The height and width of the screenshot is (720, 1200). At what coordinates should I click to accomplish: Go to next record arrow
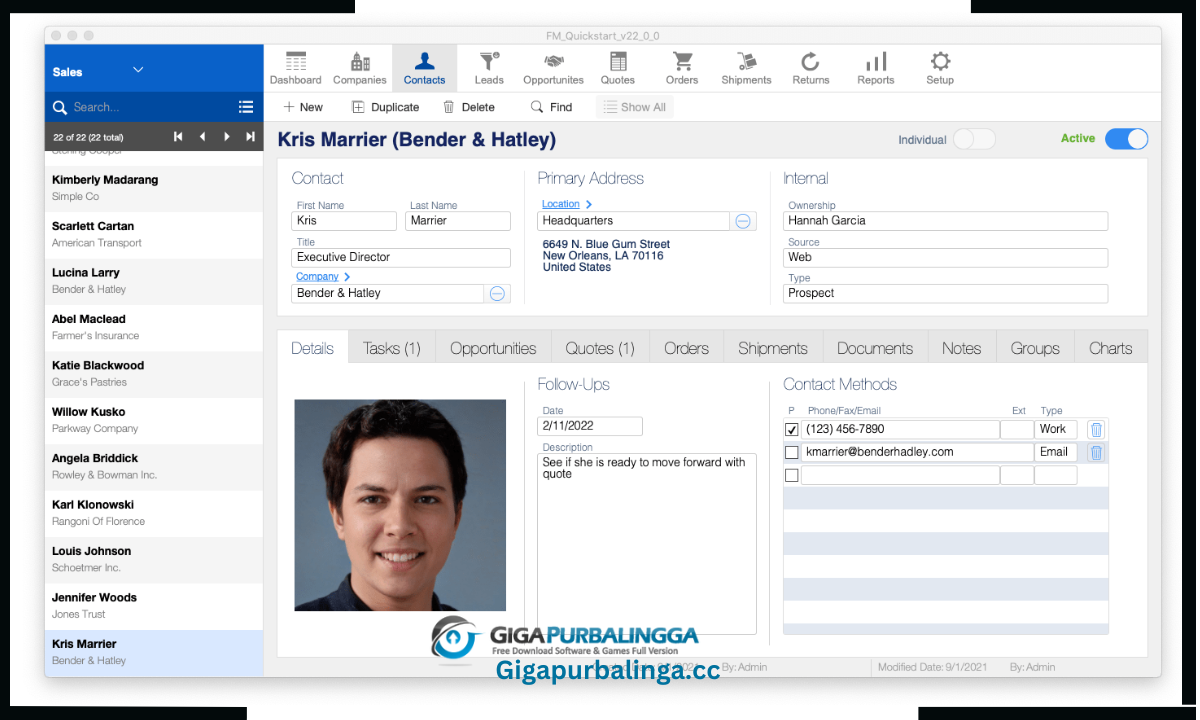tap(227, 137)
